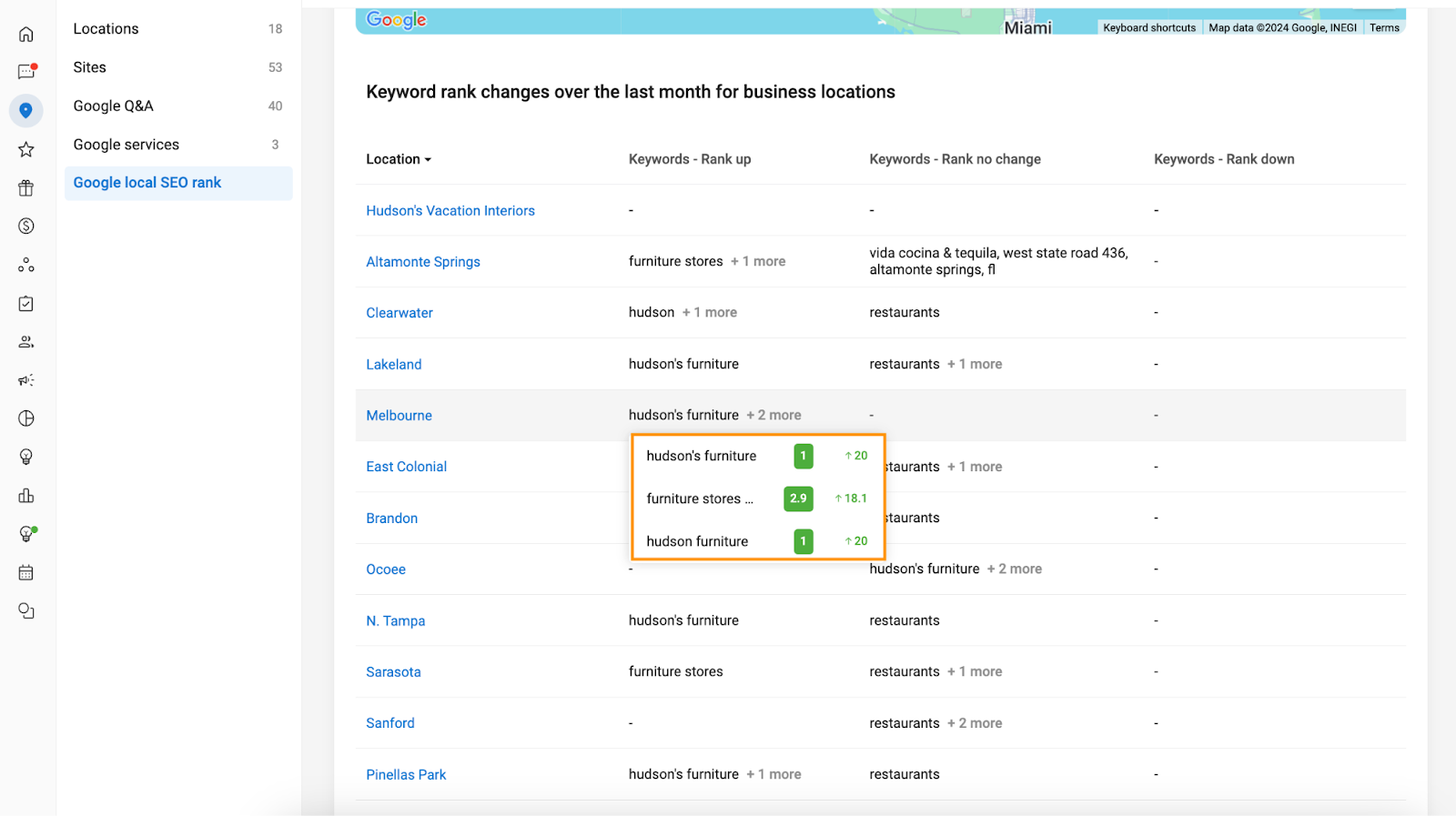Viewport: 1456px width, 816px height.
Task: Expand '+ 1 more' in Sarasota no change
Action: pos(975,671)
